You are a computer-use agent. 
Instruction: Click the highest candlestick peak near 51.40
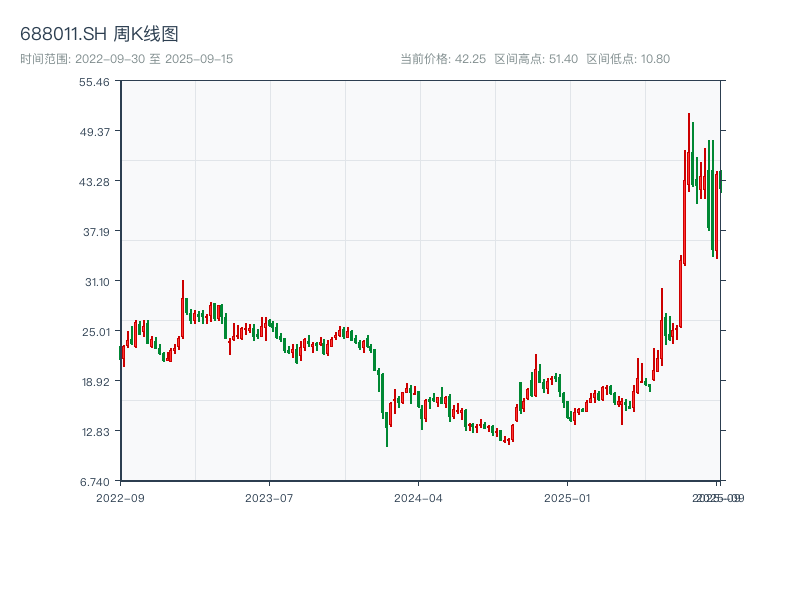click(689, 116)
